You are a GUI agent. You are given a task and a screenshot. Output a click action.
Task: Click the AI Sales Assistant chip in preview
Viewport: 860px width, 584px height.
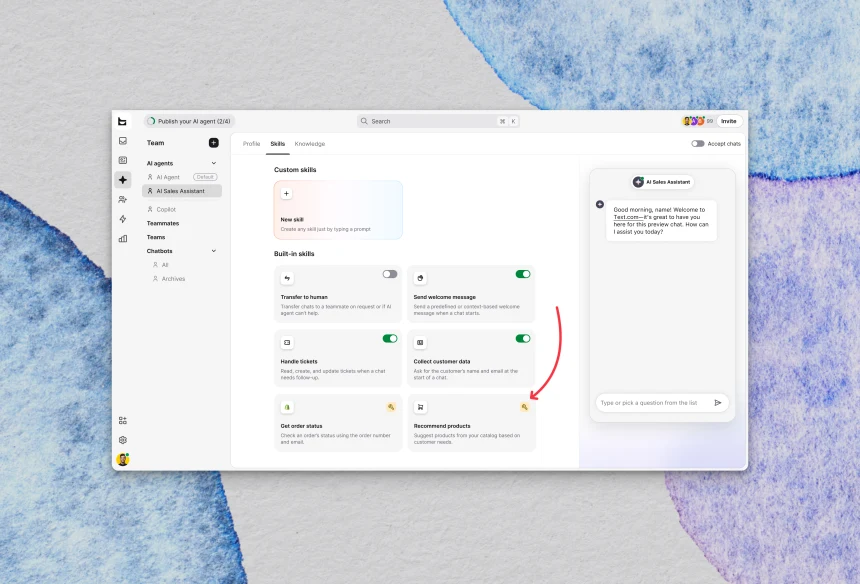[663, 182]
